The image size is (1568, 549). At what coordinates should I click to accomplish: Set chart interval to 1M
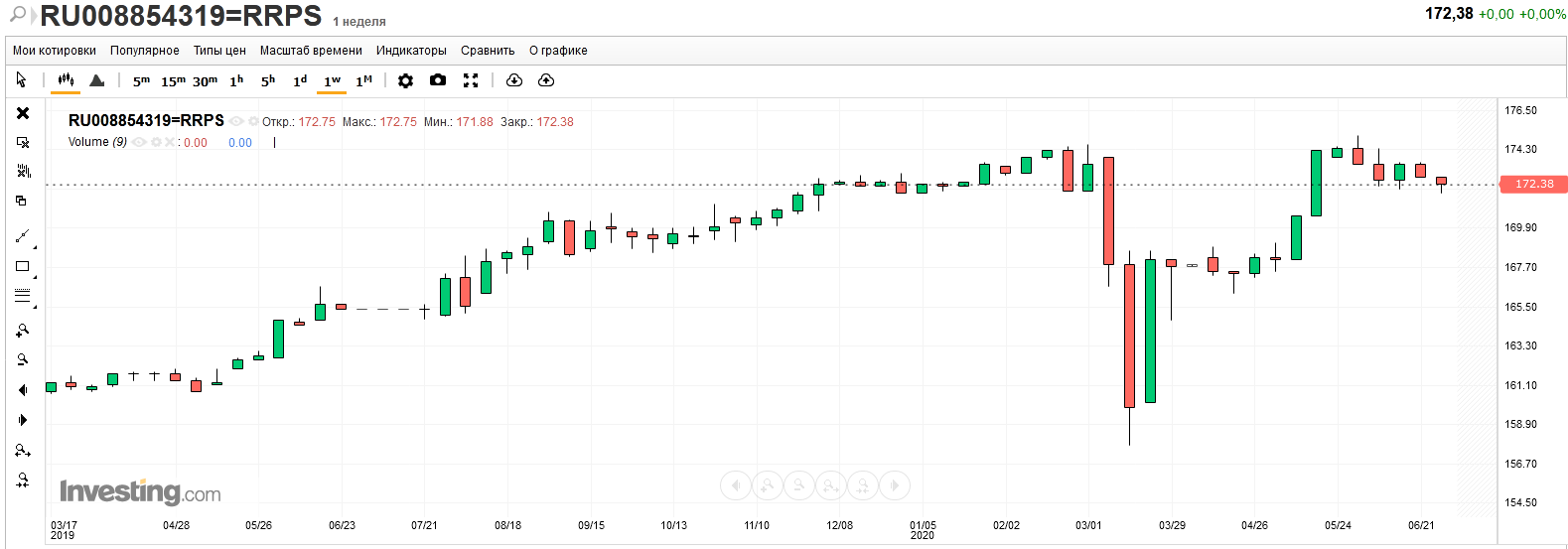[x=363, y=80]
